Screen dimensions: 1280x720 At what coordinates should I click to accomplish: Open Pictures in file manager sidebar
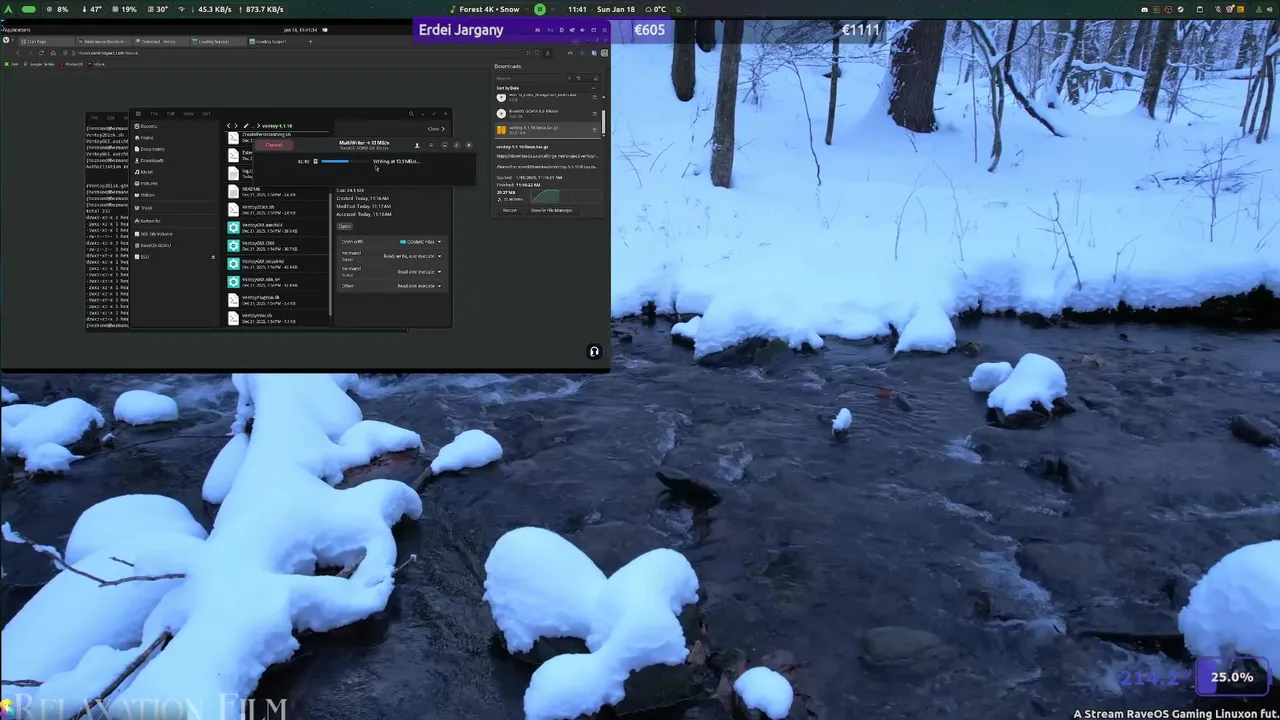(175, 183)
